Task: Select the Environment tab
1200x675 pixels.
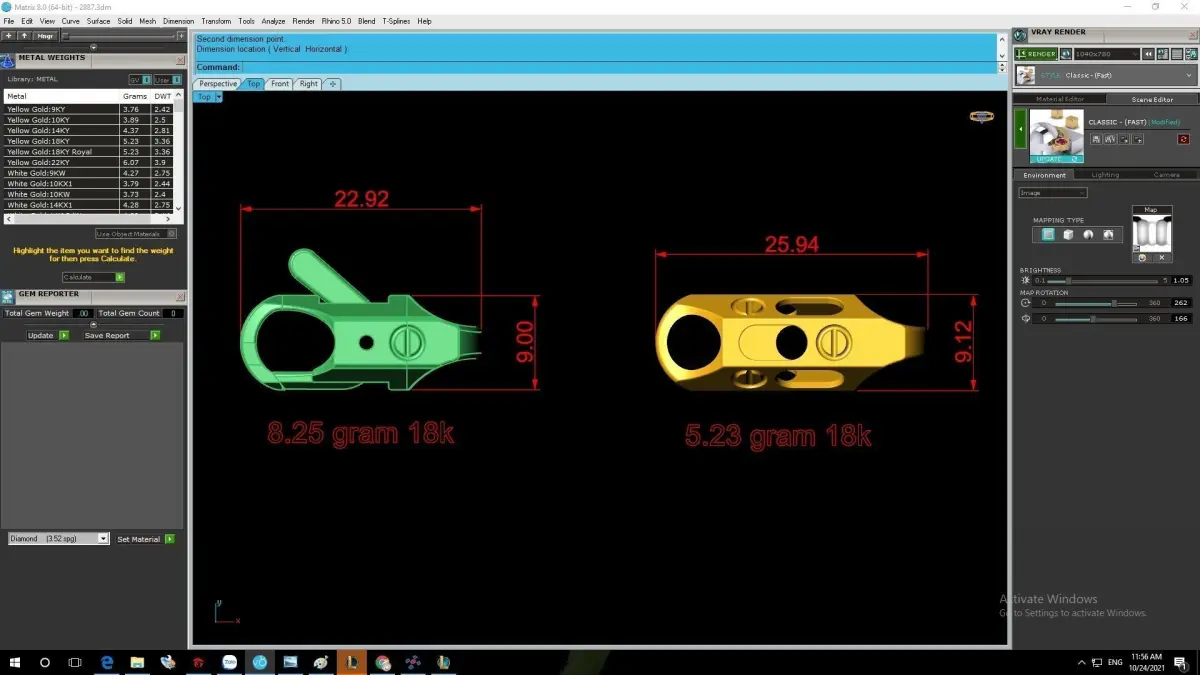Action: pyautogui.click(x=1044, y=175)
